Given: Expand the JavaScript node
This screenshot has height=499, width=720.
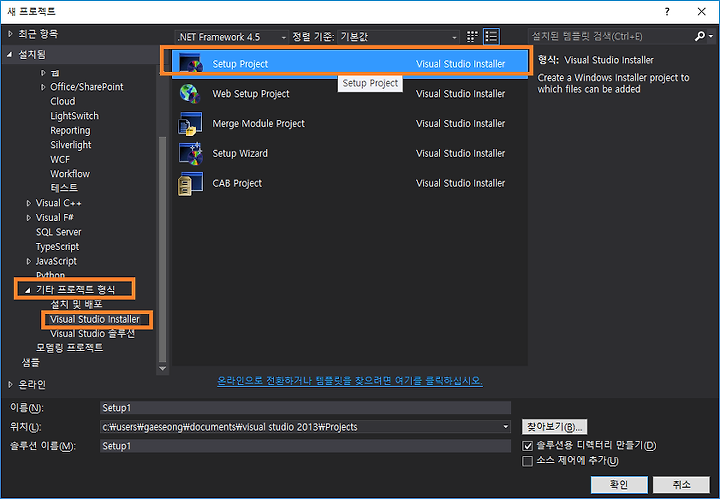Looking at the screenshot, I should point(28,261).
